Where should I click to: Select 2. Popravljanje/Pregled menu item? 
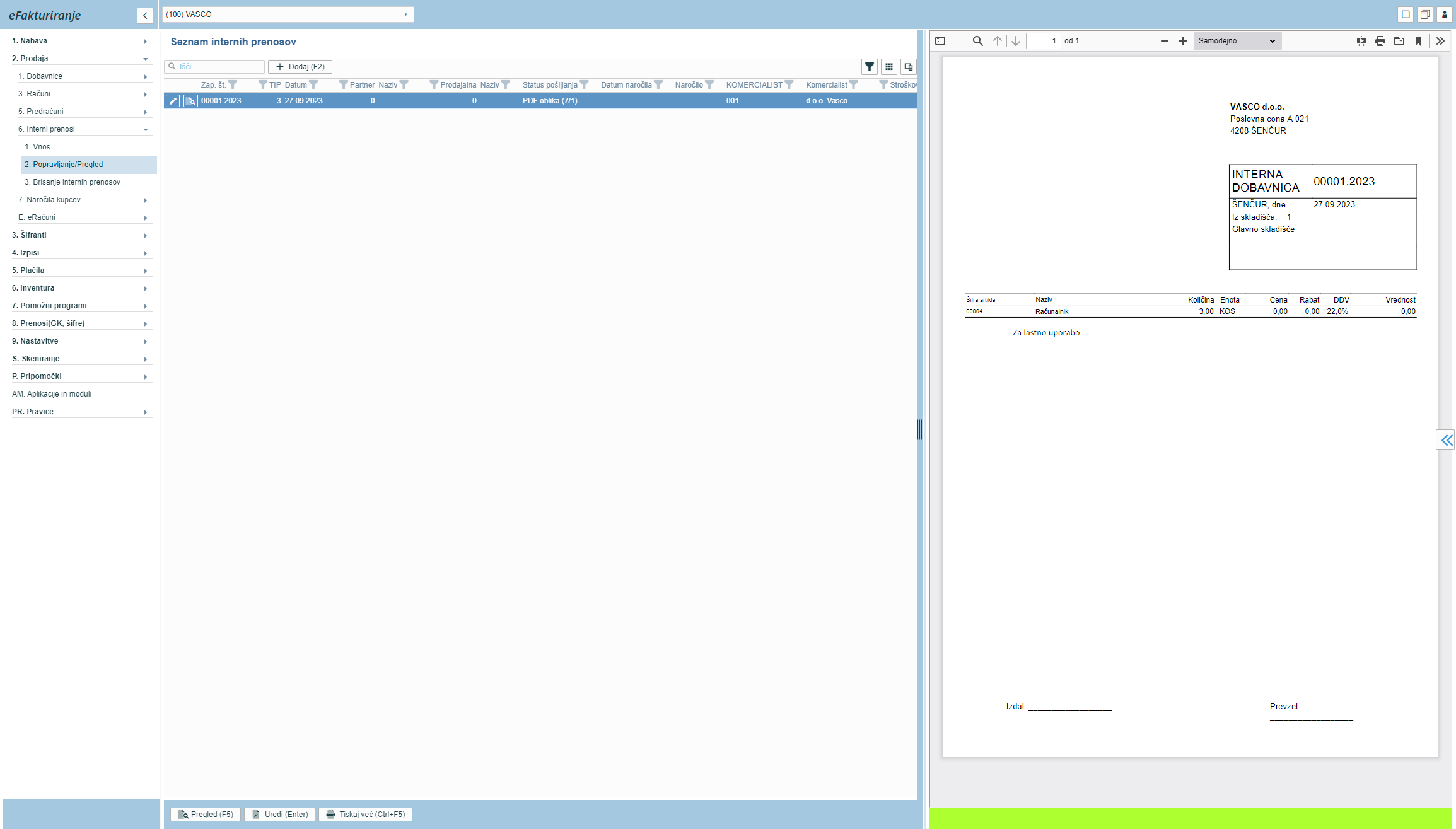[x=88, y=165]
